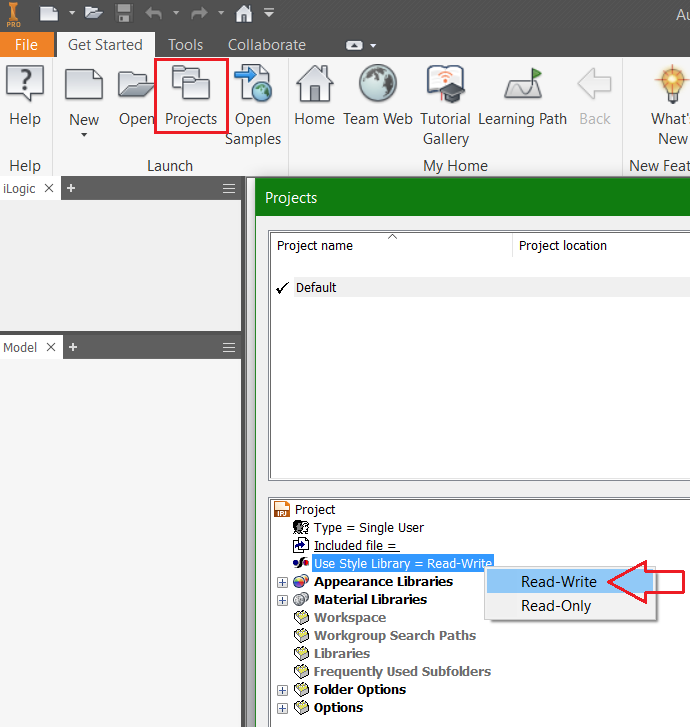Select the Workspace tree item
Image resolution: width=690 pixels, height=727 pixels.
(350, 618)
